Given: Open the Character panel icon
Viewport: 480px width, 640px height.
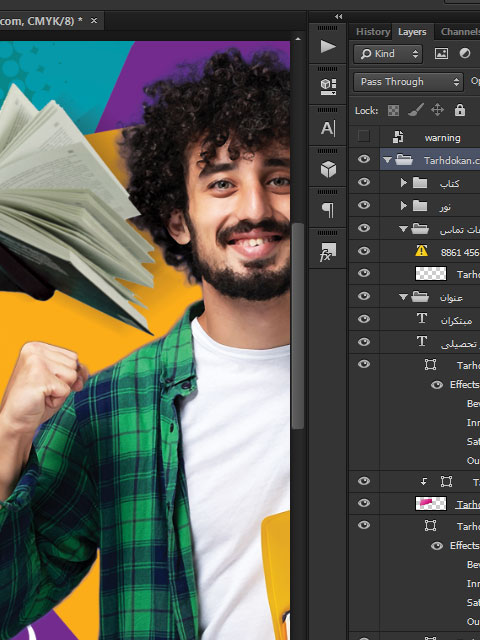Looking at the screenshot, I should click(328, 128).
